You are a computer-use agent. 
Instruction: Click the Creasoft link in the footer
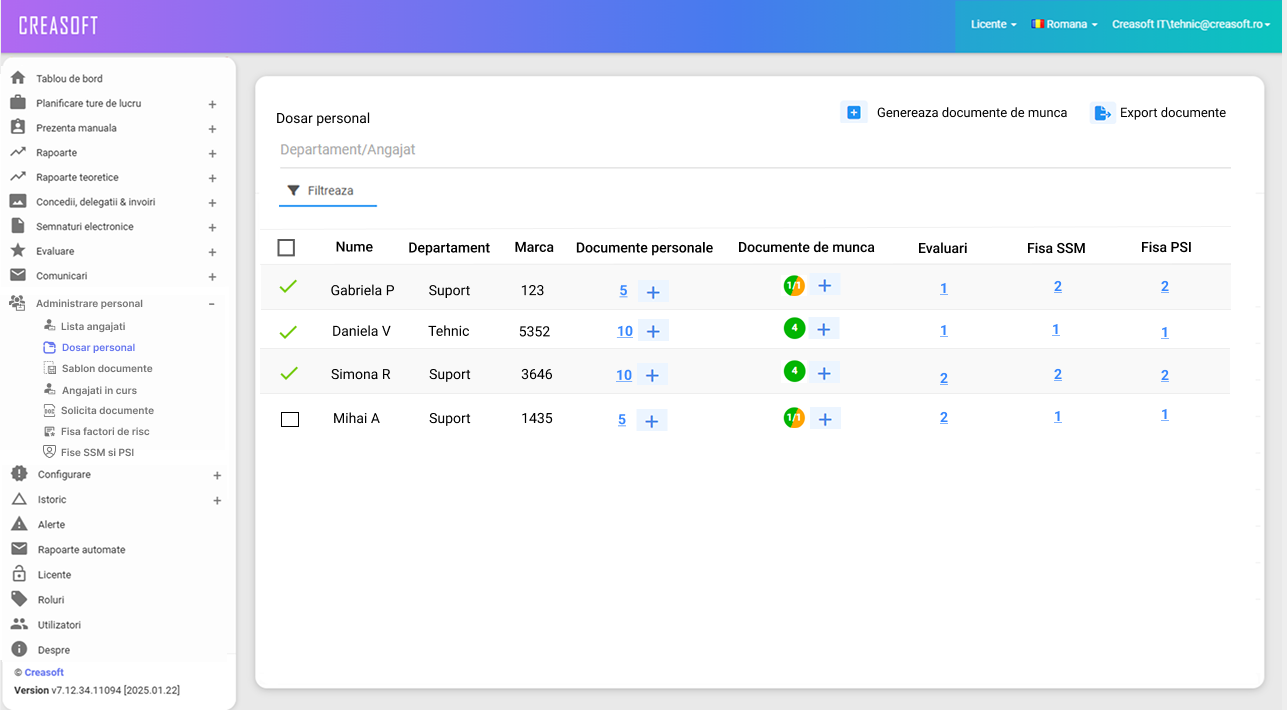[44, 672]
